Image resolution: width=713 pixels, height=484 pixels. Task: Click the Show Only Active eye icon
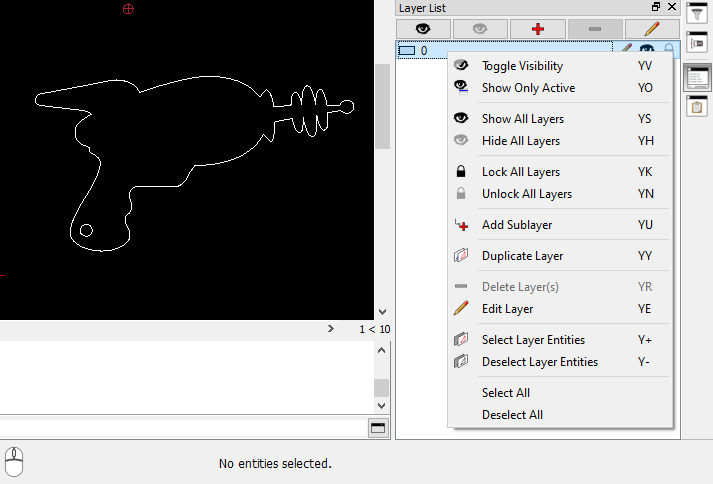tap(461, 87)
